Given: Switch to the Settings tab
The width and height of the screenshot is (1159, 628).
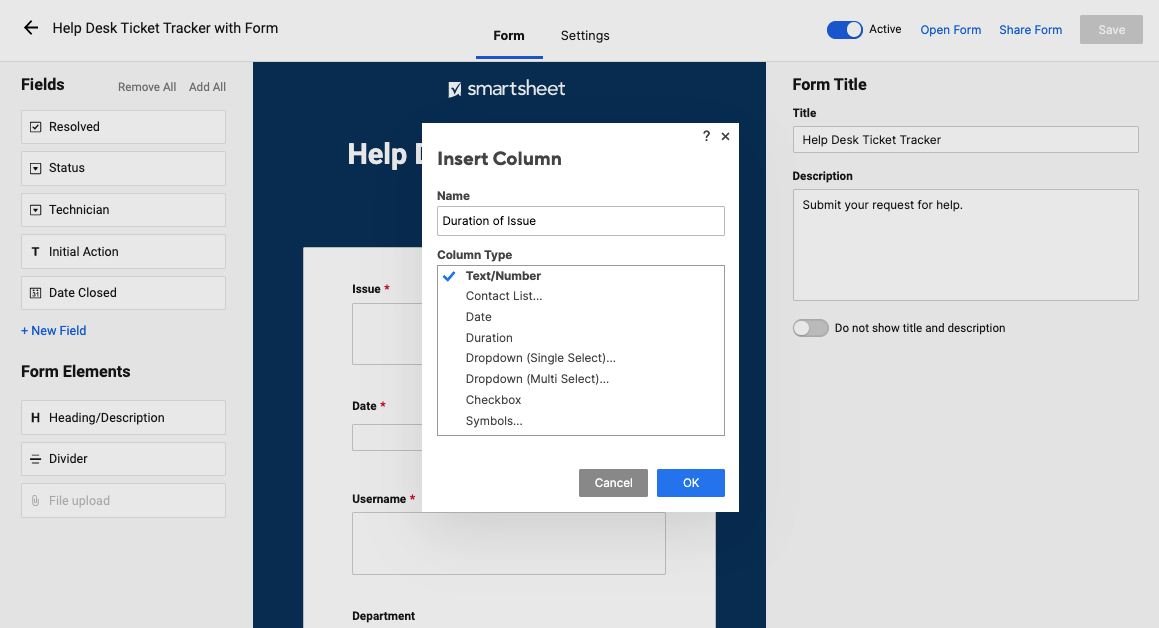Looking at the screenshot, I should pos(585,35).
